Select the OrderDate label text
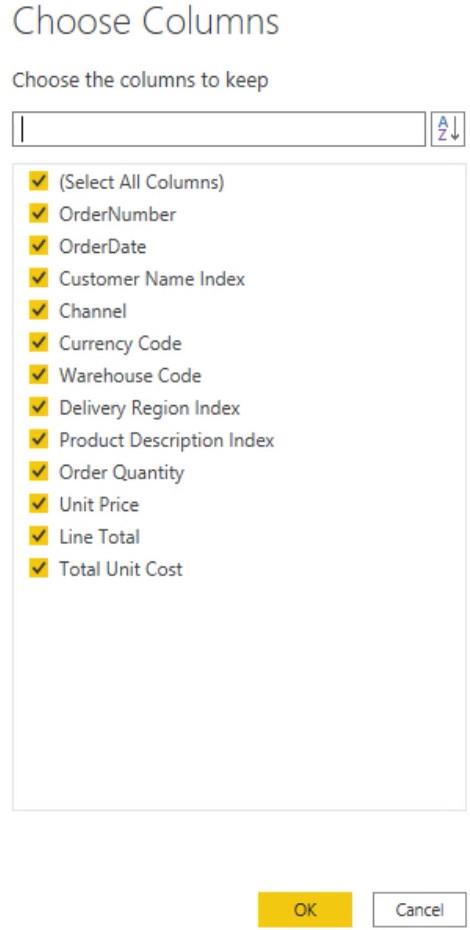 point(103,246)
